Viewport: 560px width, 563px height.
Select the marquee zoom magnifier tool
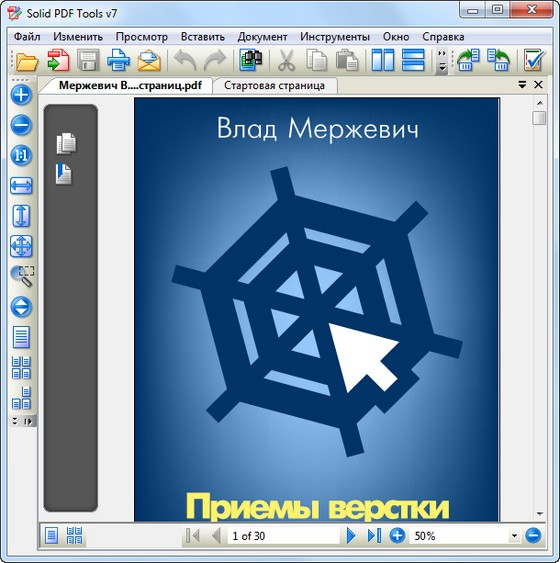point(22,276)
